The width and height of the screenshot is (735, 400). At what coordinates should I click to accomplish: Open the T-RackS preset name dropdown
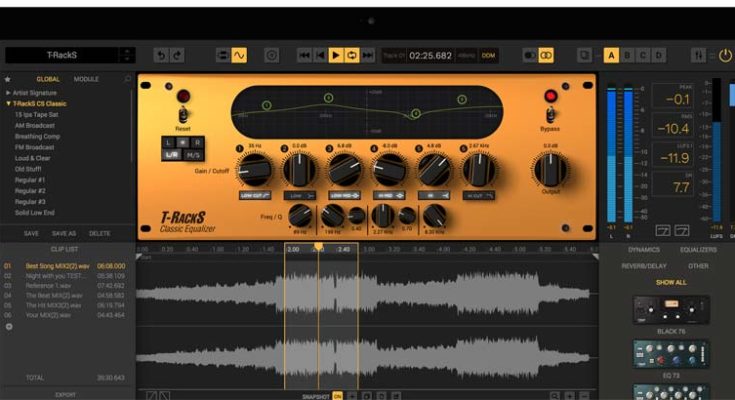click(x=126, y=55)
